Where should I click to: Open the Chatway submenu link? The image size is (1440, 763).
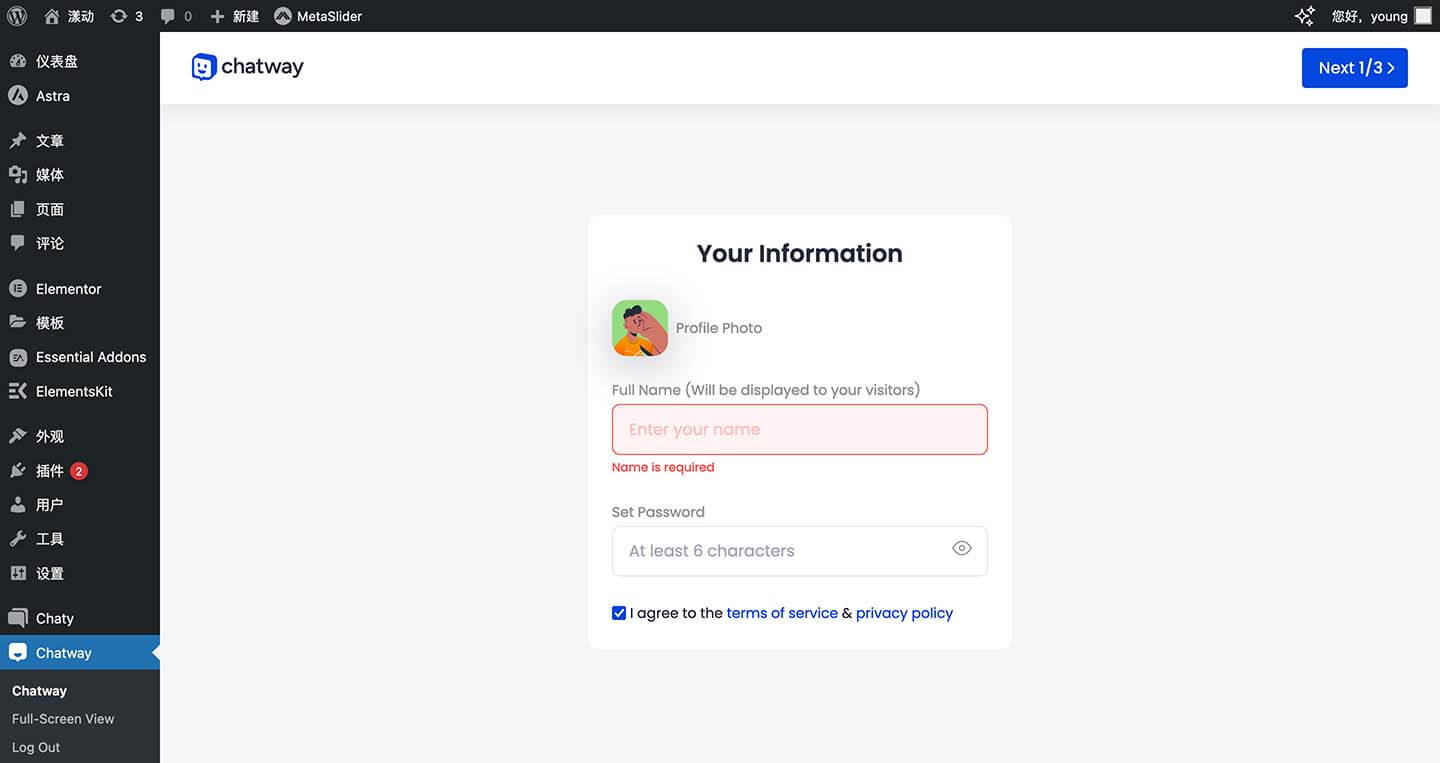pyautogui.click(x=39, y=691)
